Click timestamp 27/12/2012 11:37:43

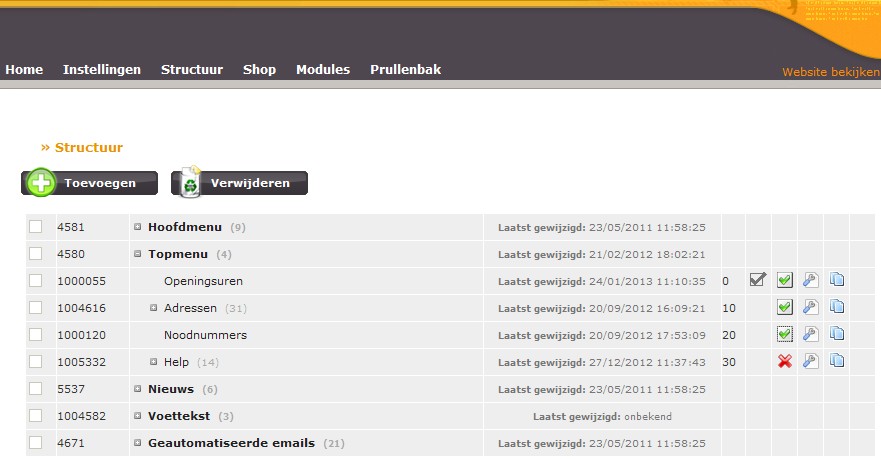(647, 362)
